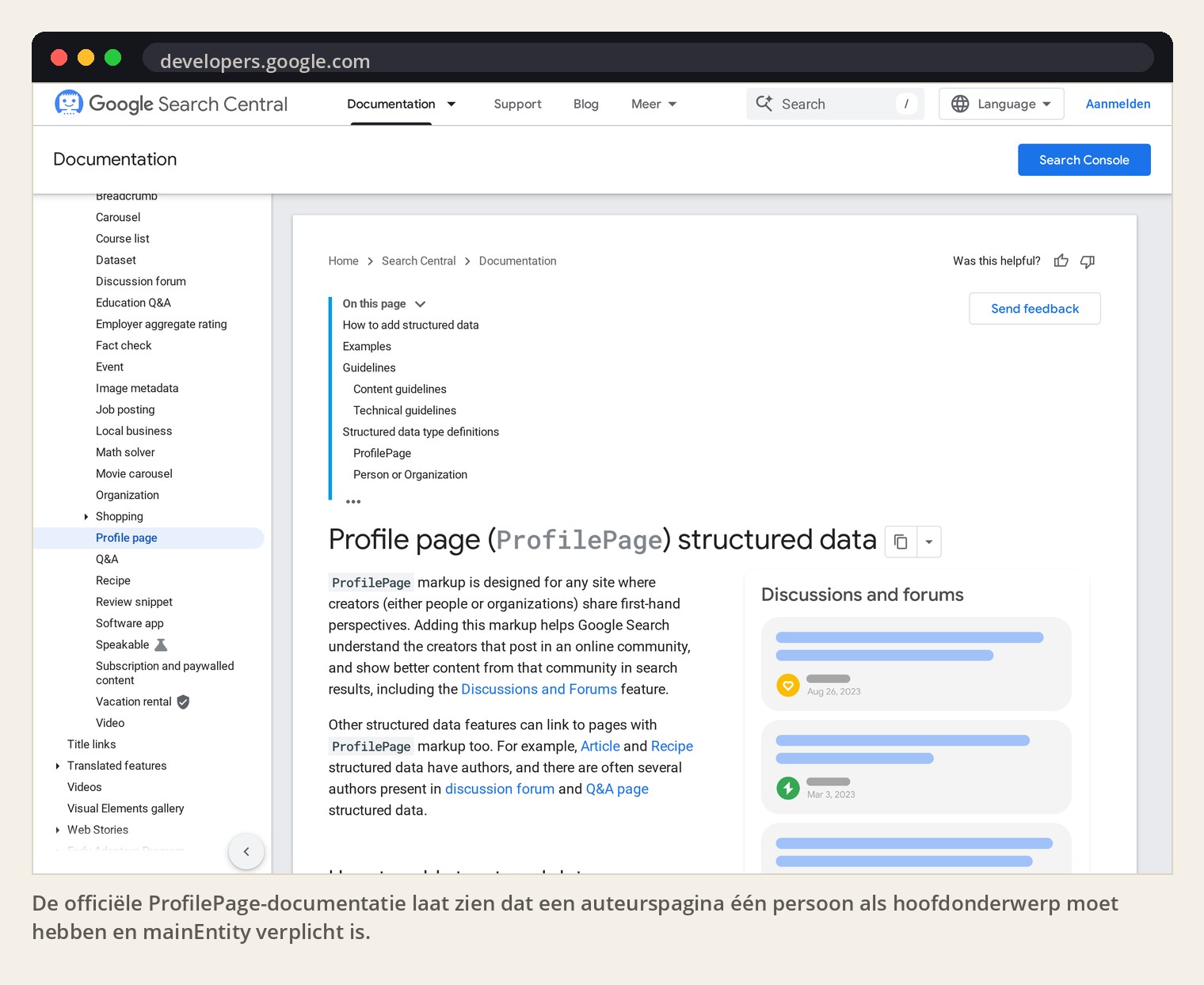Select Visual Elements gallery in sidebar
This screenshot has width=1204, height=985.
[x=126, y=808]
